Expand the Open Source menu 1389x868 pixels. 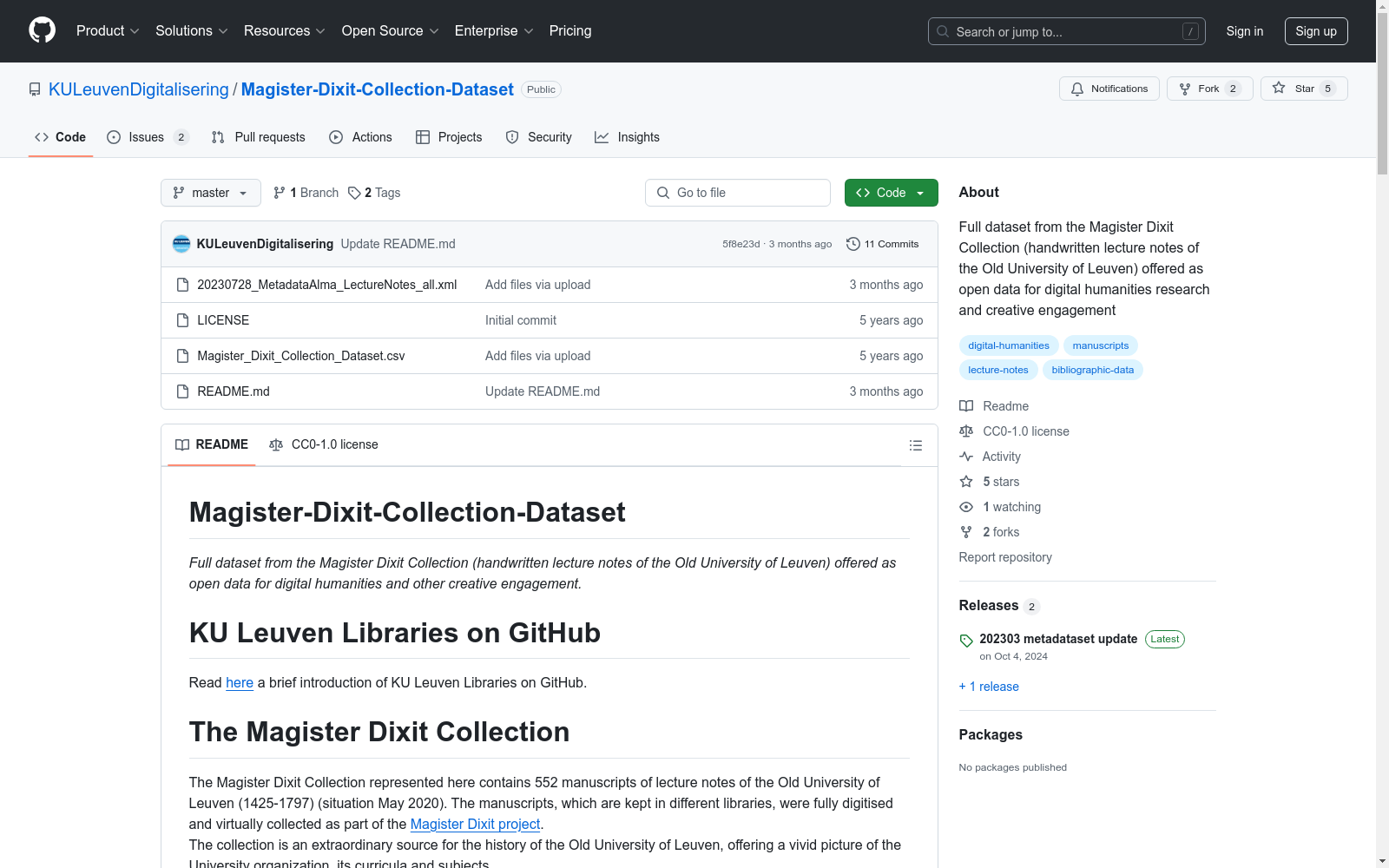[391, 31]
